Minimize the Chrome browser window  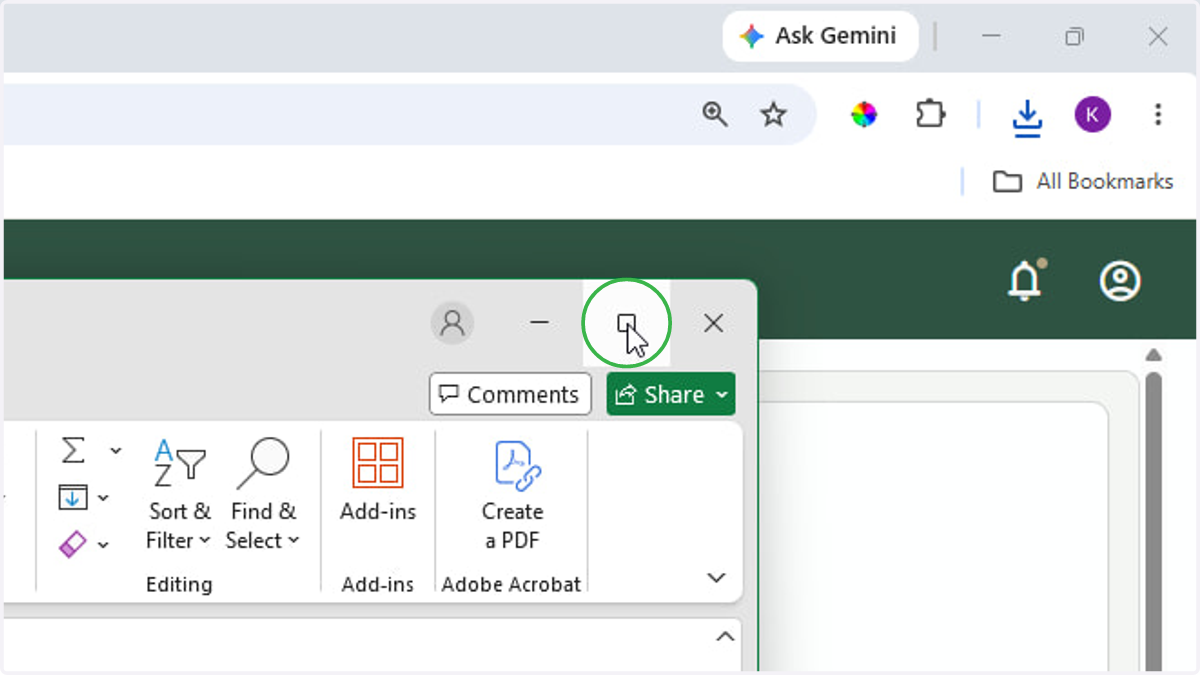991,37
